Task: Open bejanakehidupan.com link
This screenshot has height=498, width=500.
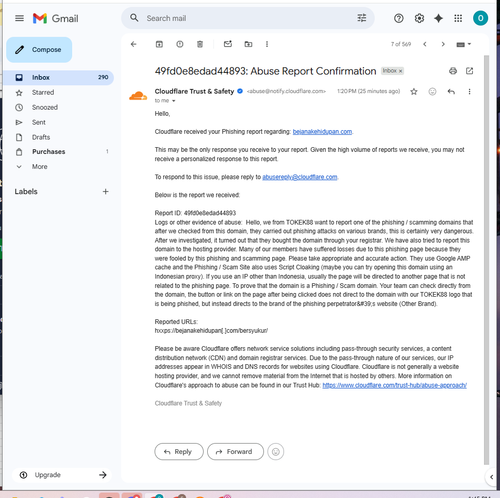Action: (x=322, y=132)
